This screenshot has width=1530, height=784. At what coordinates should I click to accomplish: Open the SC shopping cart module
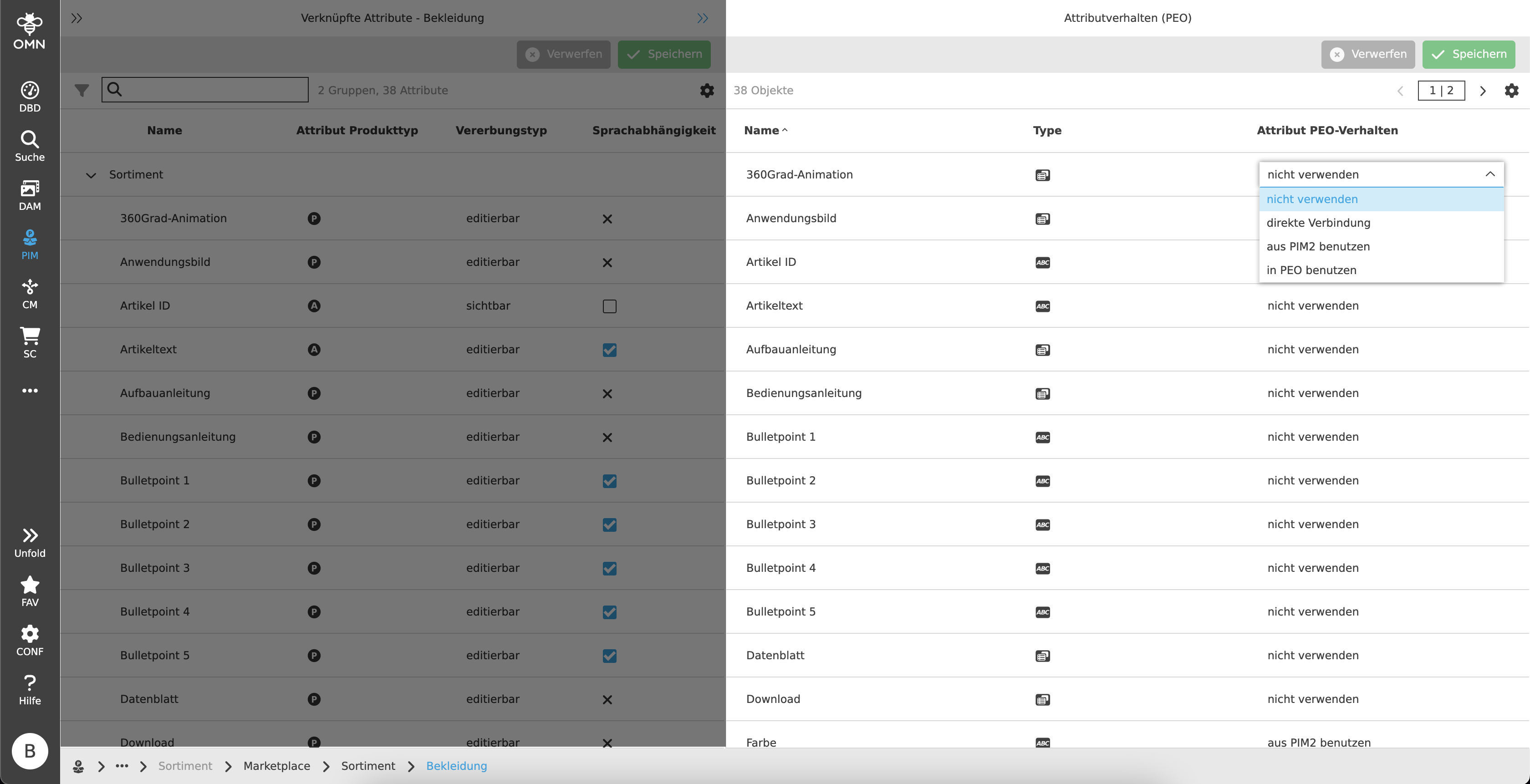(30, 342)
